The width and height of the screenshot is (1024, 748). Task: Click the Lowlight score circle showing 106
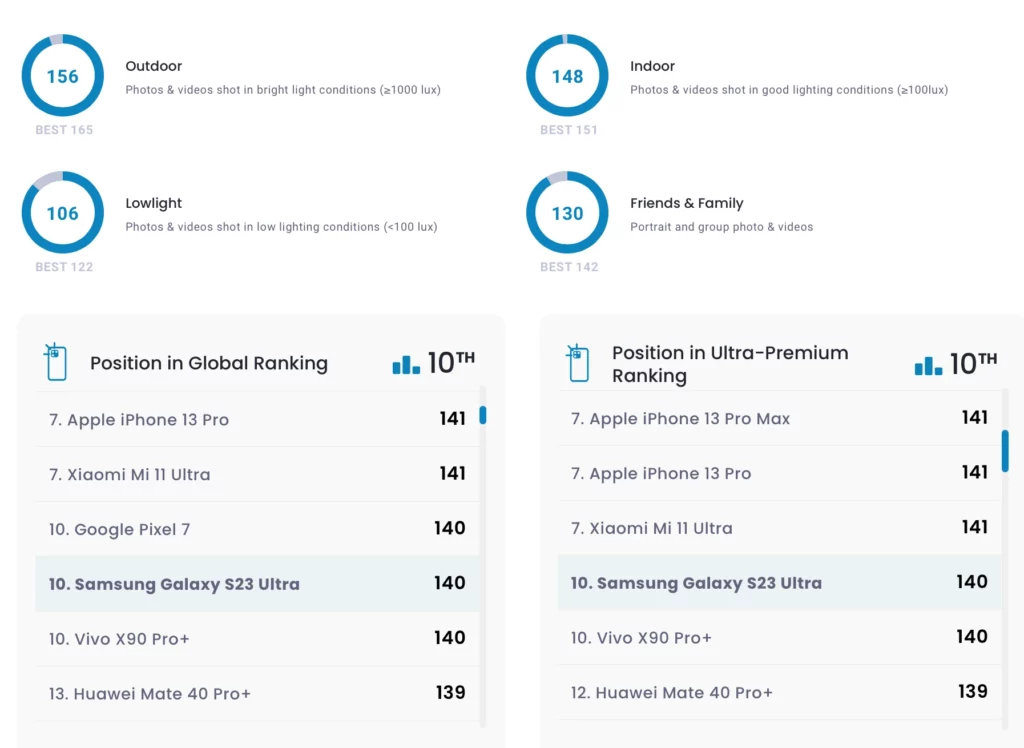click(63, 212)
